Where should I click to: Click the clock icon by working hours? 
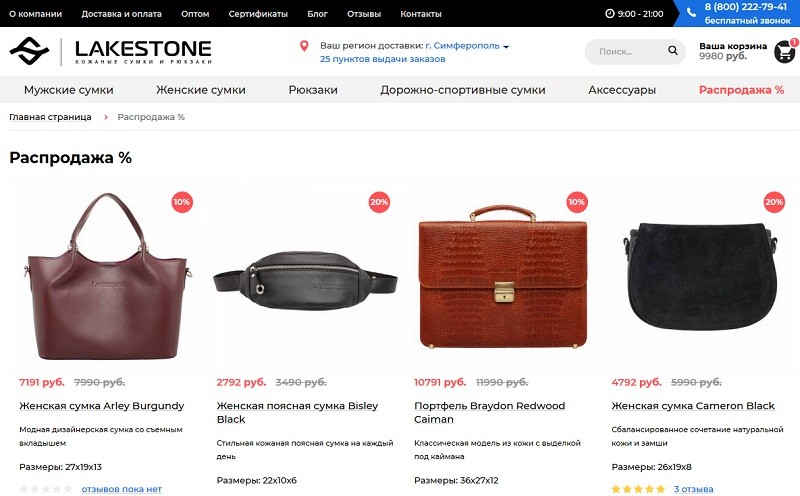tap(610, 14)
